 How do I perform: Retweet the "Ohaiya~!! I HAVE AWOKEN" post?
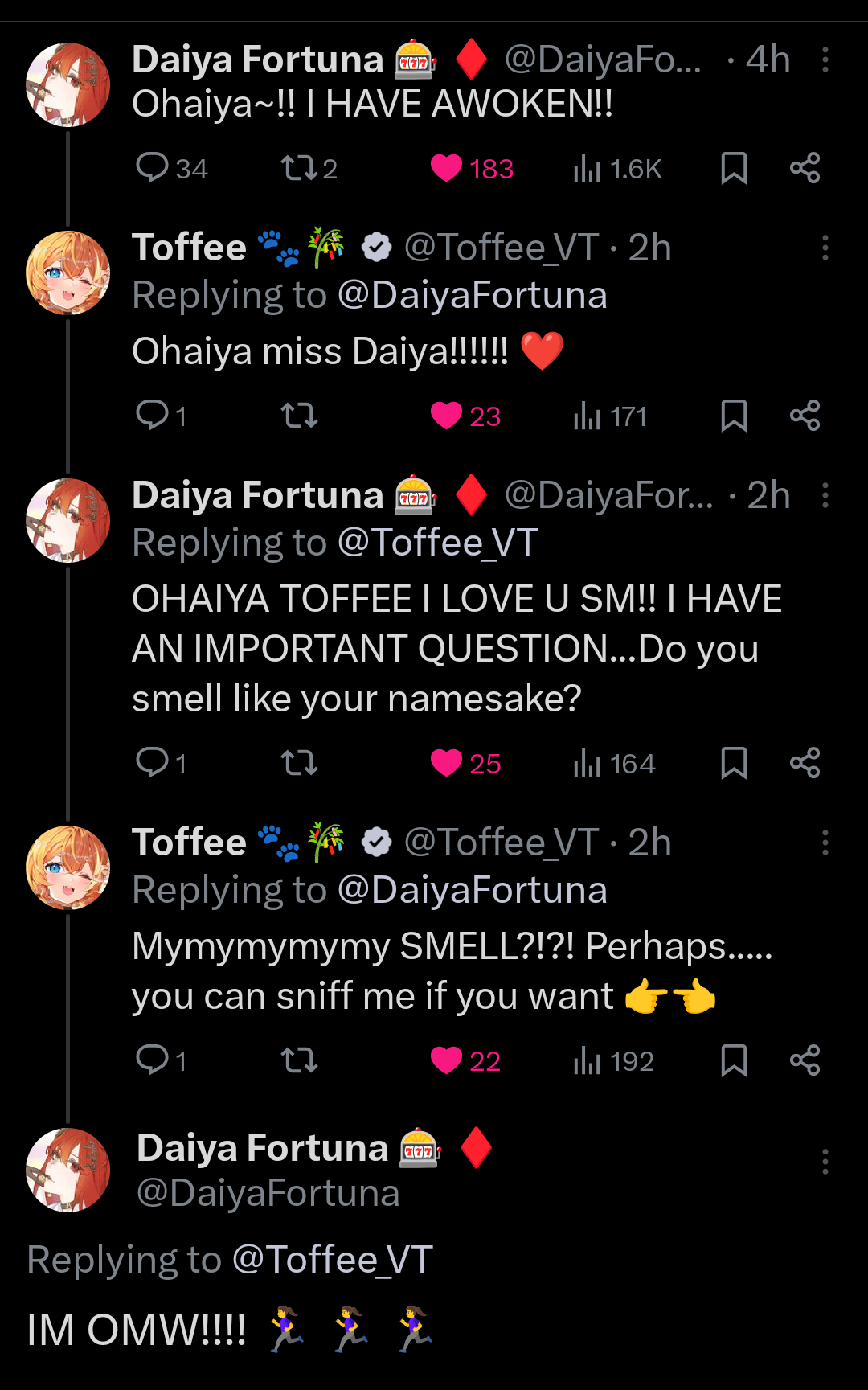[x=298, y=168]
